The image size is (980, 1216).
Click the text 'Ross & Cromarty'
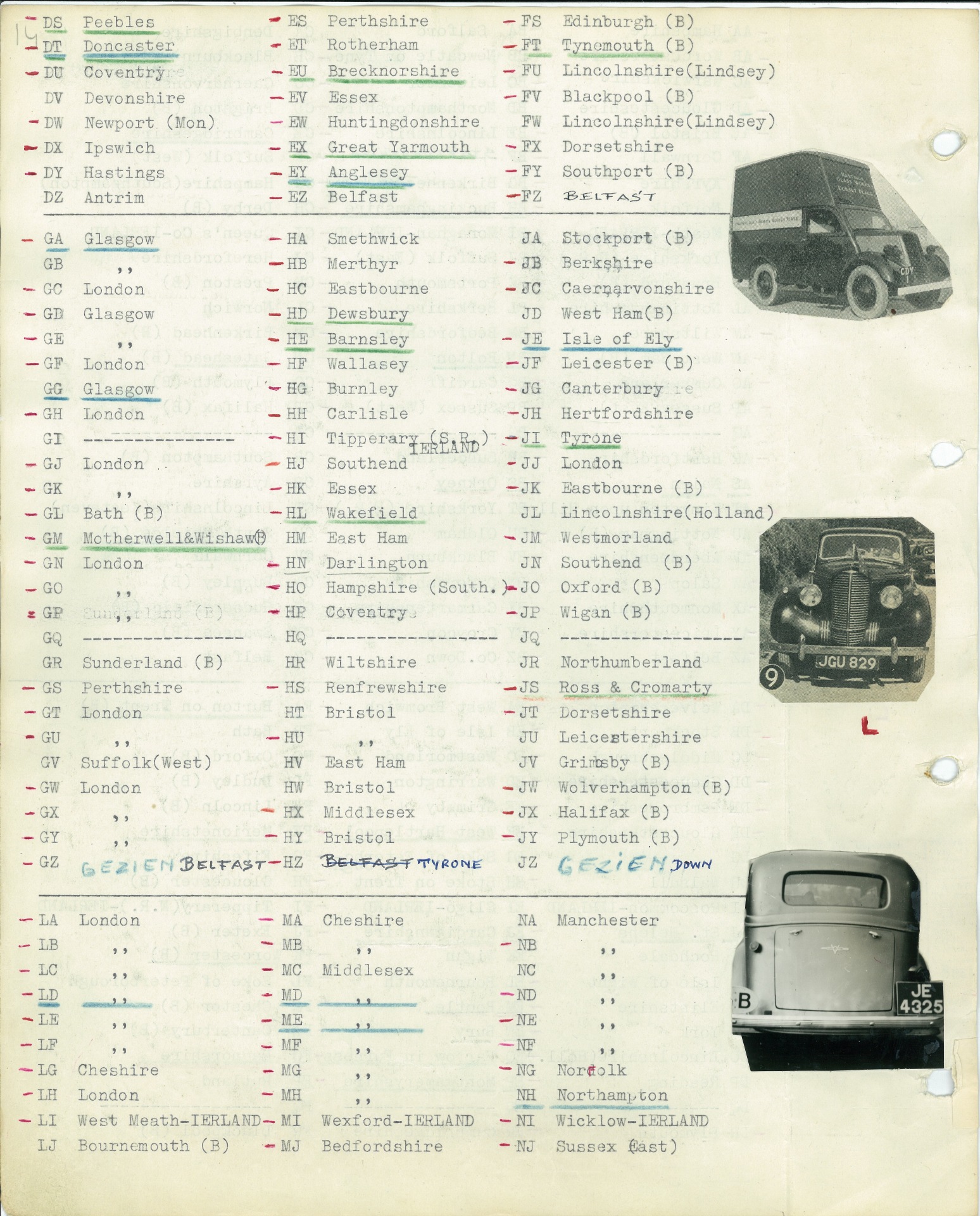coord(636,688)
